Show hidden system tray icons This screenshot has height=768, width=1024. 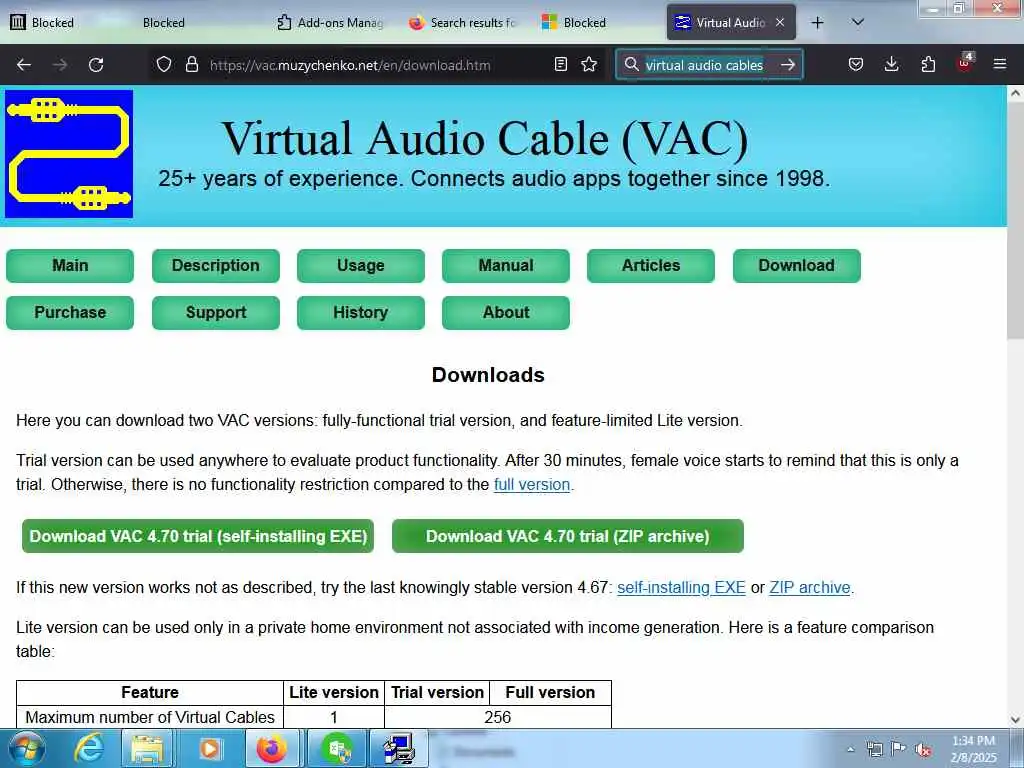point(850,750)
